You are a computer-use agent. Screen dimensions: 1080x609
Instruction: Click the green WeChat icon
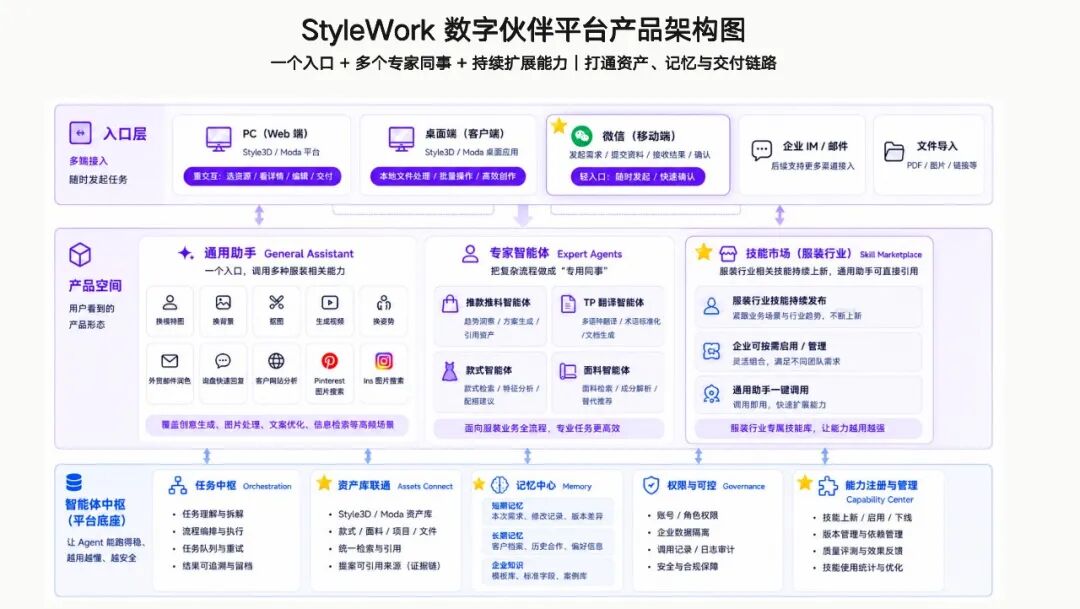[x=582, y=136]
